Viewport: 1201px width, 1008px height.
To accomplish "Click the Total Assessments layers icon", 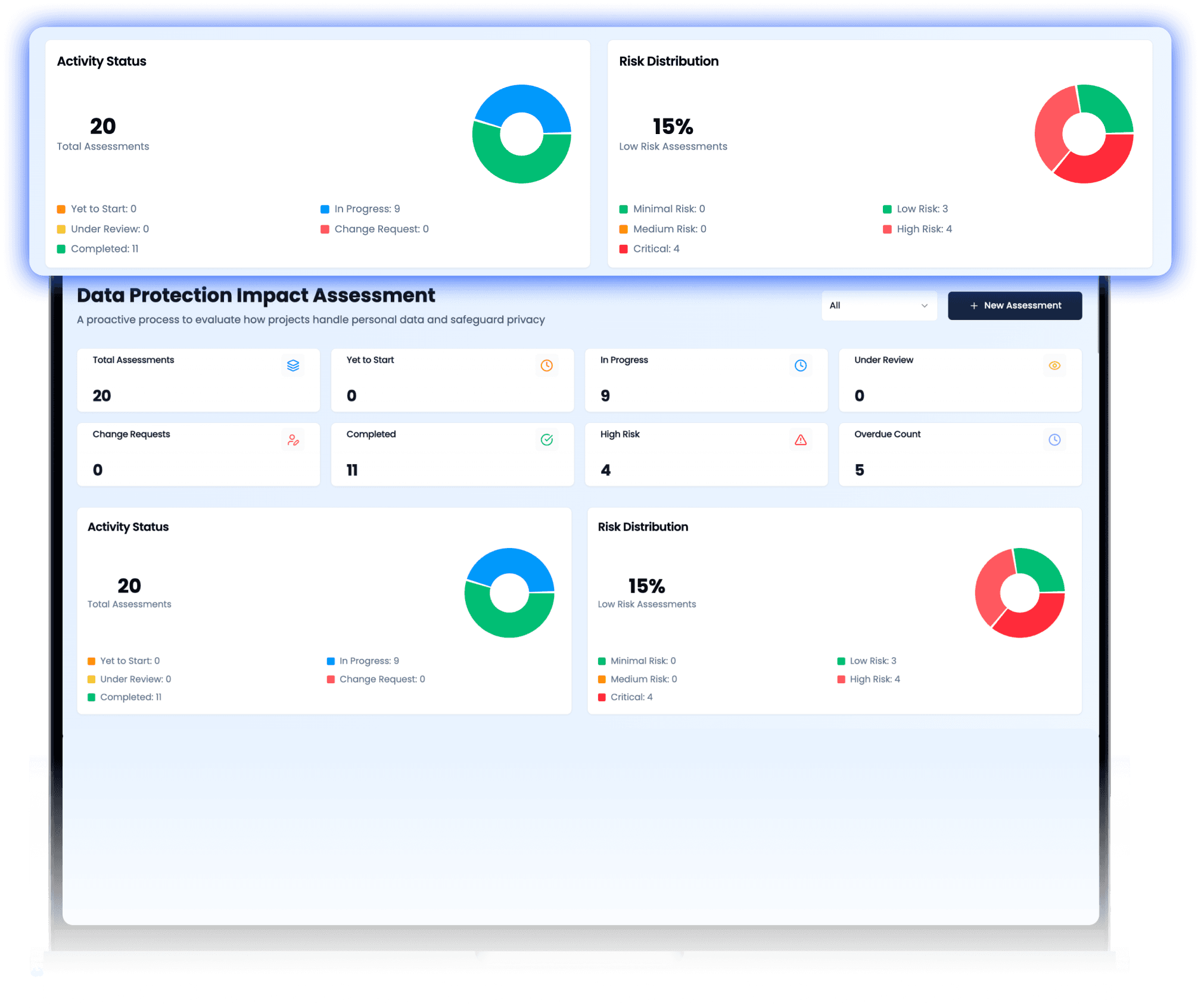I will click(293, 366).
